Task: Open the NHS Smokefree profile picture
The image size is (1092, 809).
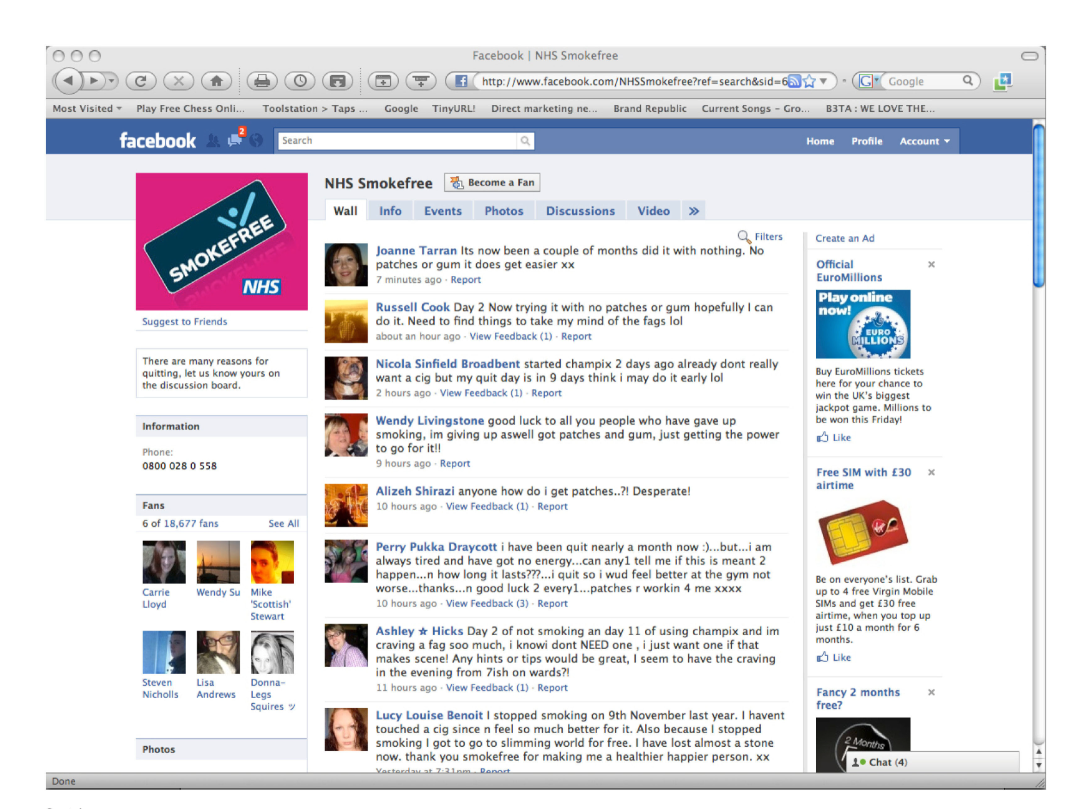Action: (x=221, y=242)
